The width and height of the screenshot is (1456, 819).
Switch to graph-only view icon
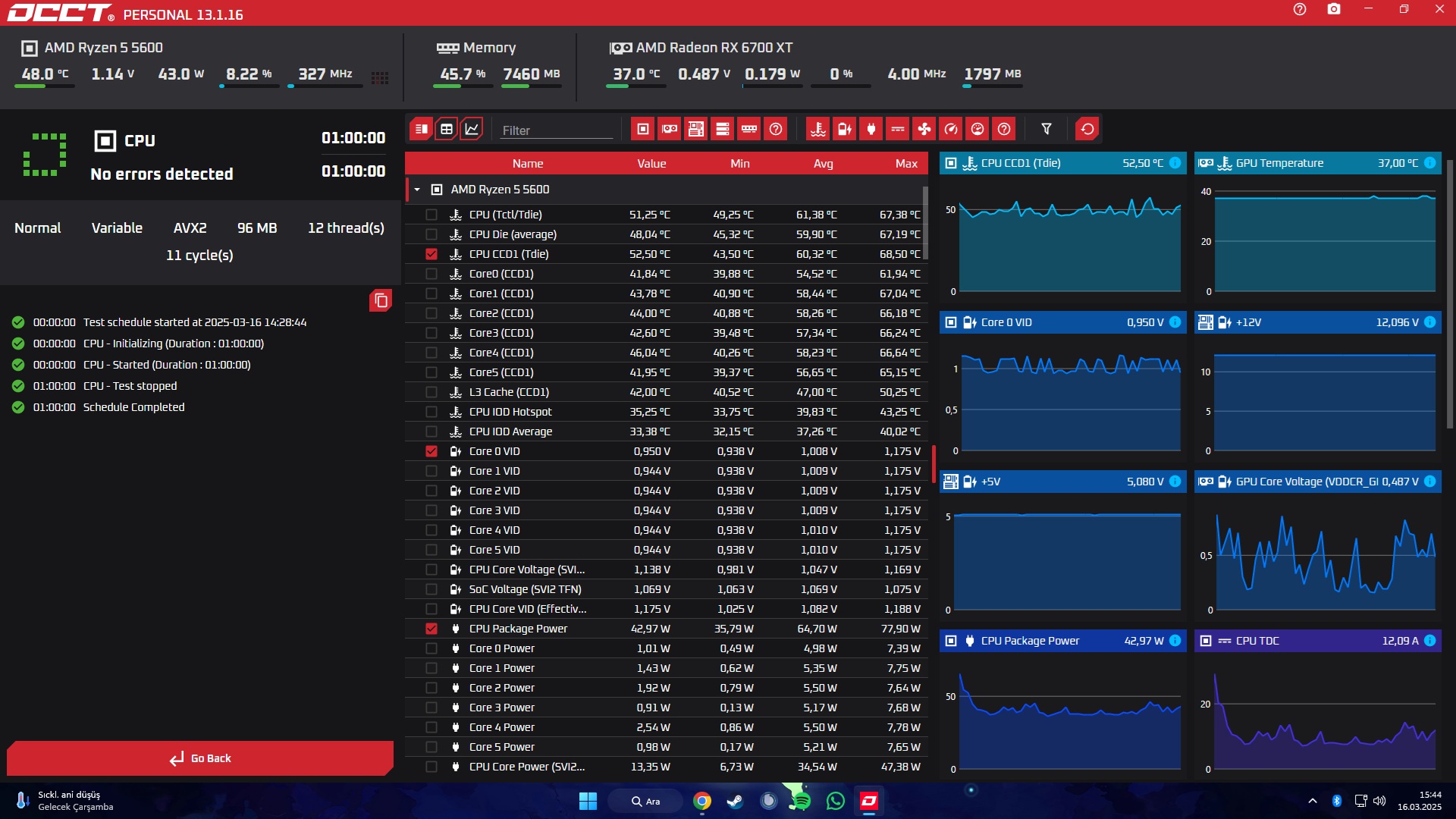point(472,129)
